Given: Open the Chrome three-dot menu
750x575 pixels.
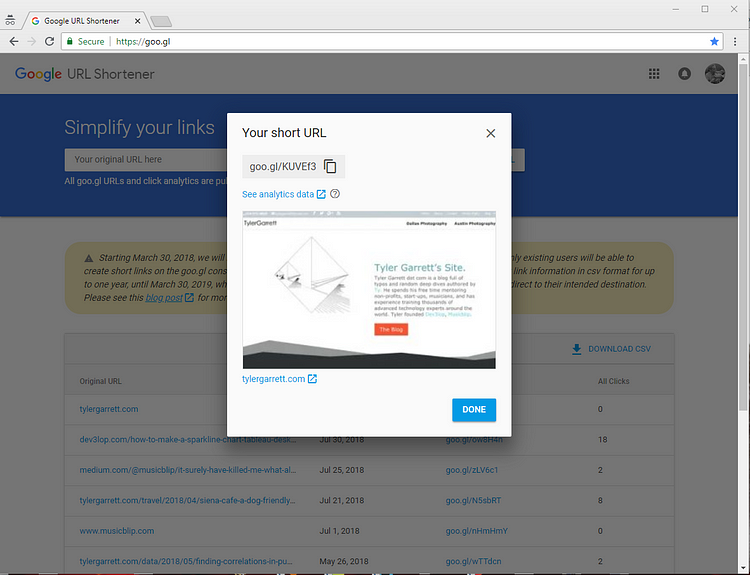Looking at the screenshot, I should pyautogui.click(x=735, y=42).
